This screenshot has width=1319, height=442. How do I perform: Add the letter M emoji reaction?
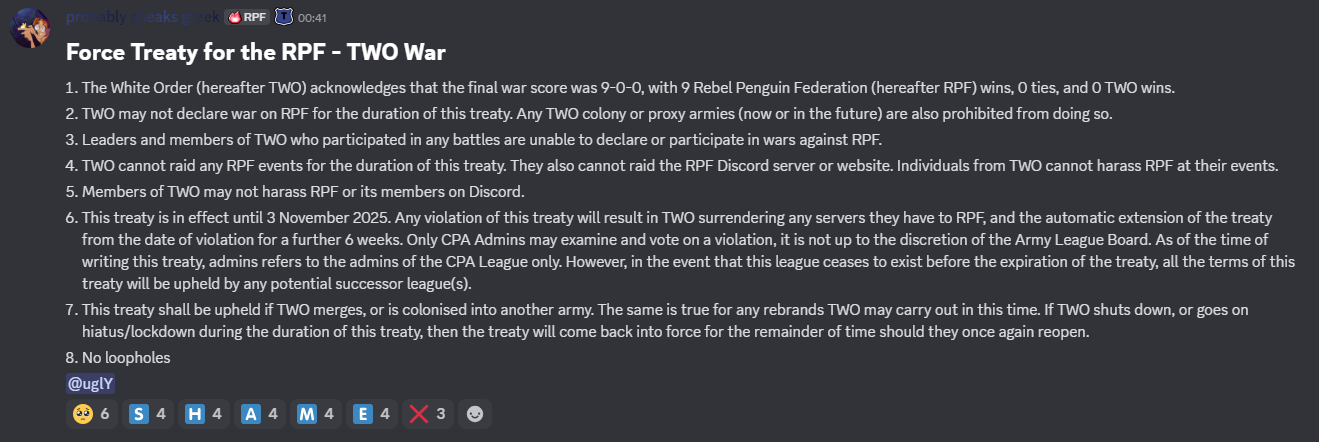315,413
